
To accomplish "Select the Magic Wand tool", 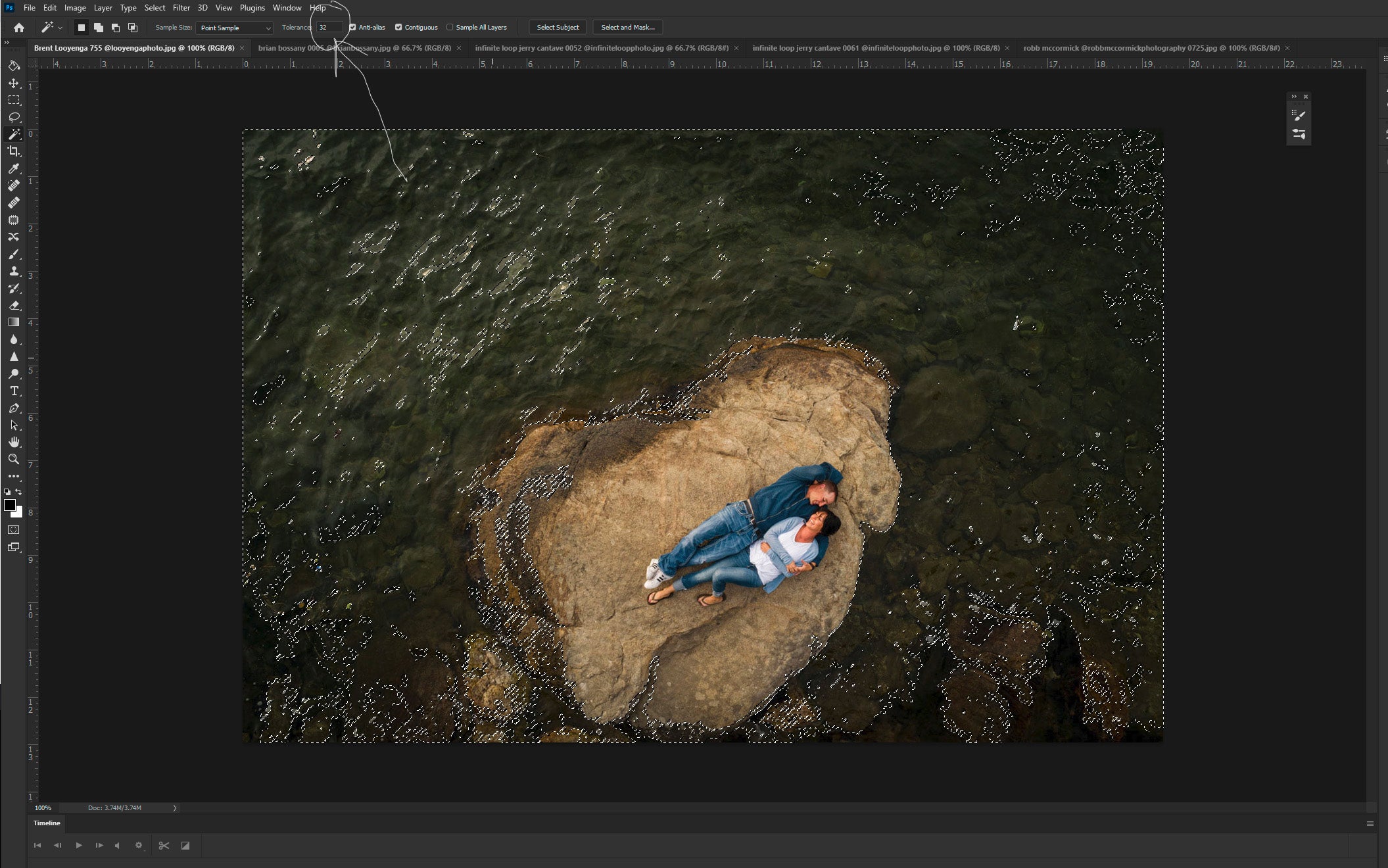I will [x=14, y=134].
